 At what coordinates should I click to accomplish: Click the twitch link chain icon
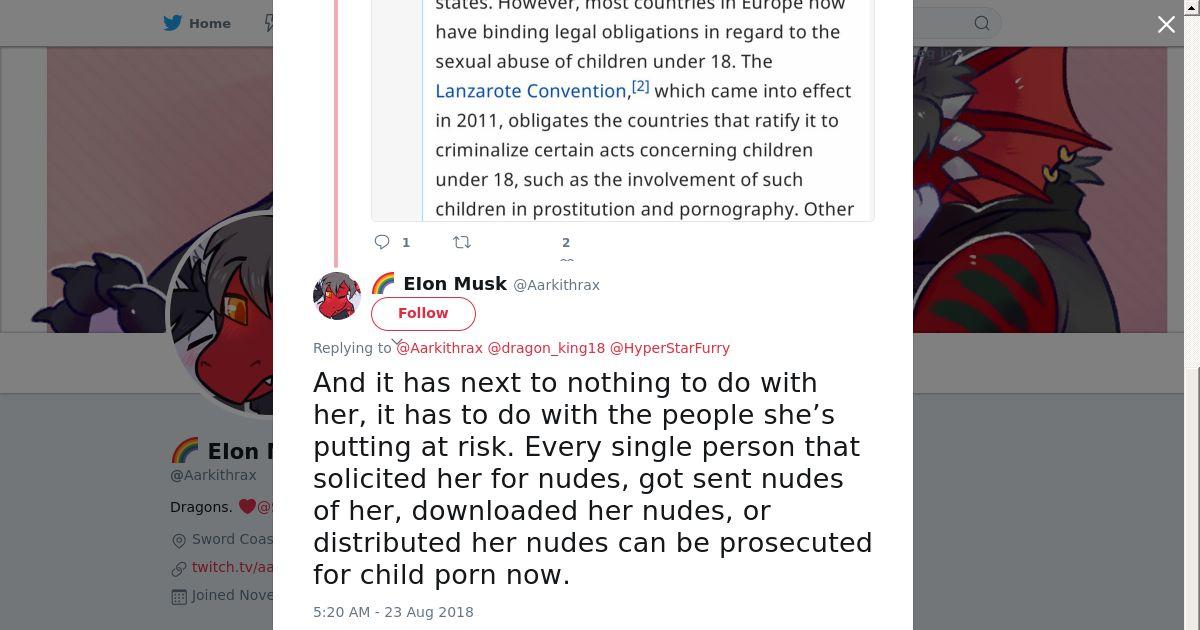(x=179, y=568)
